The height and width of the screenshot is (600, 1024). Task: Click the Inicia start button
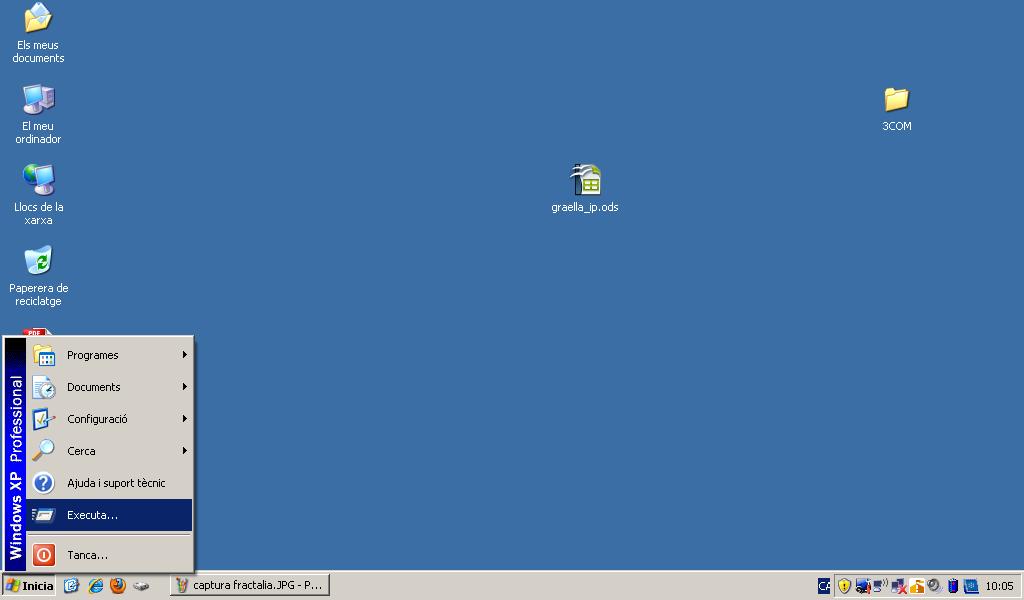point(29,586)
